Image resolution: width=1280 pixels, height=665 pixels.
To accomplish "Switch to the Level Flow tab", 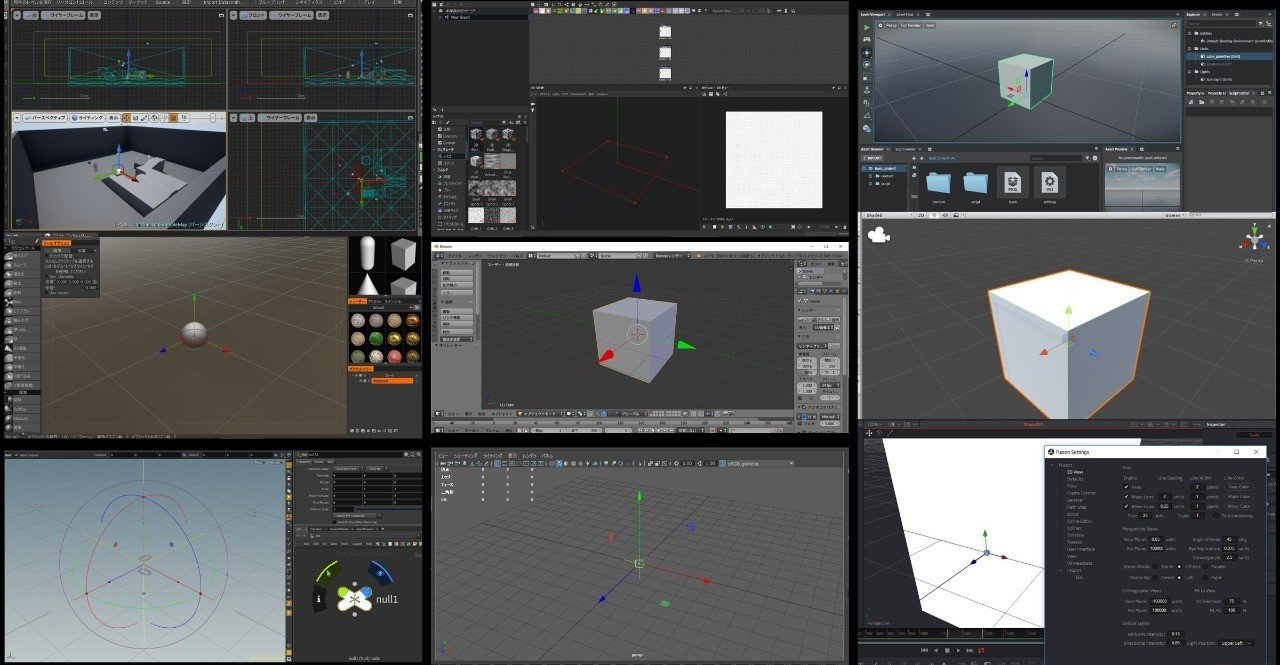I will coord(905,14).
